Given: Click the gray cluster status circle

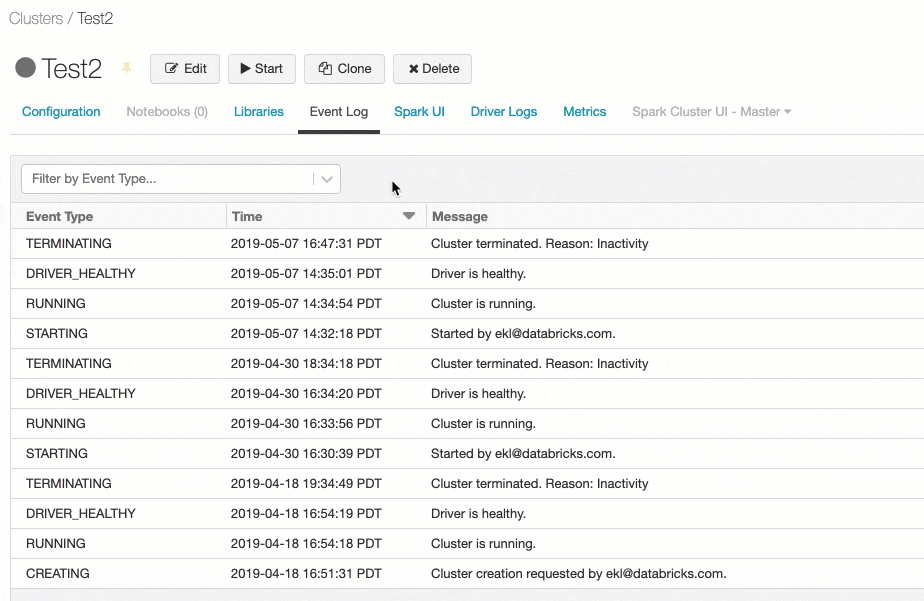Looking at the screenshot, I should 25,68.
